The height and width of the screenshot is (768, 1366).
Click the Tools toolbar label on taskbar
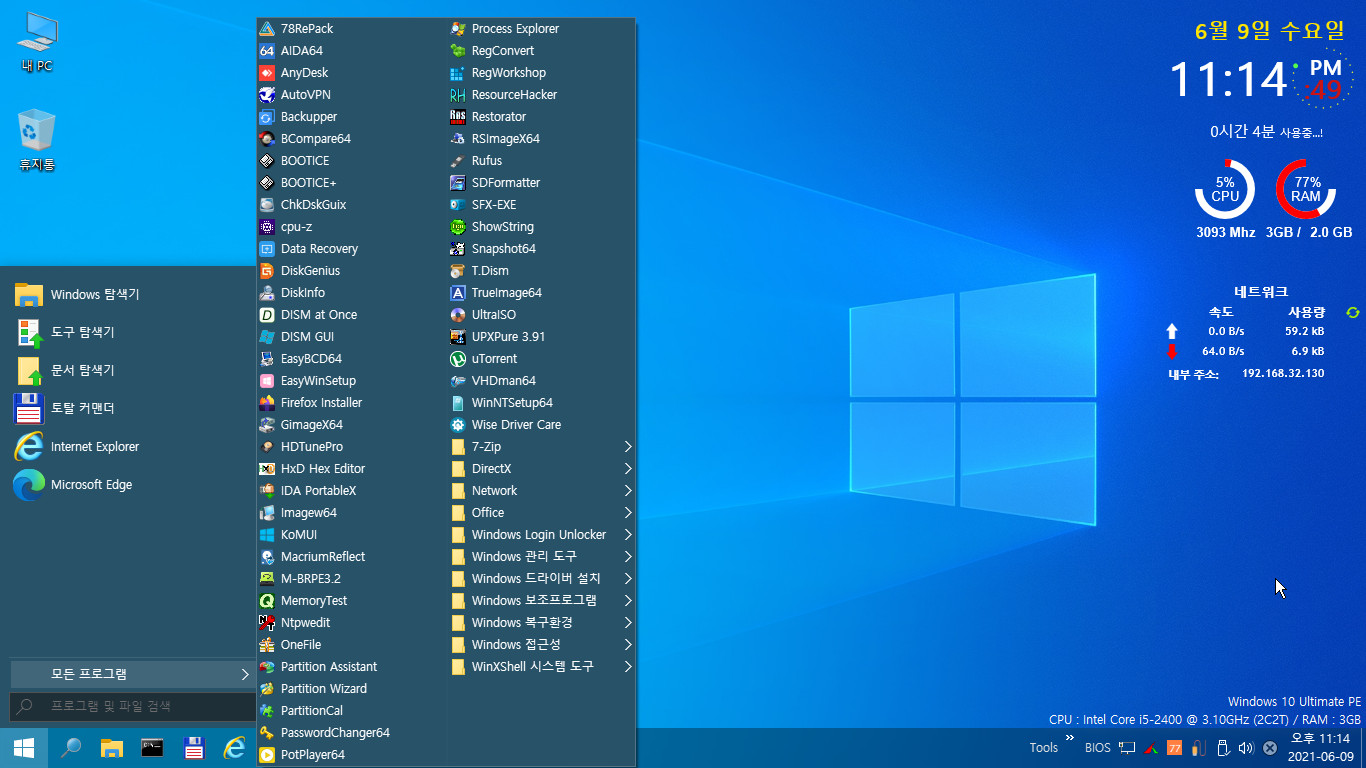click(1043, 748)
